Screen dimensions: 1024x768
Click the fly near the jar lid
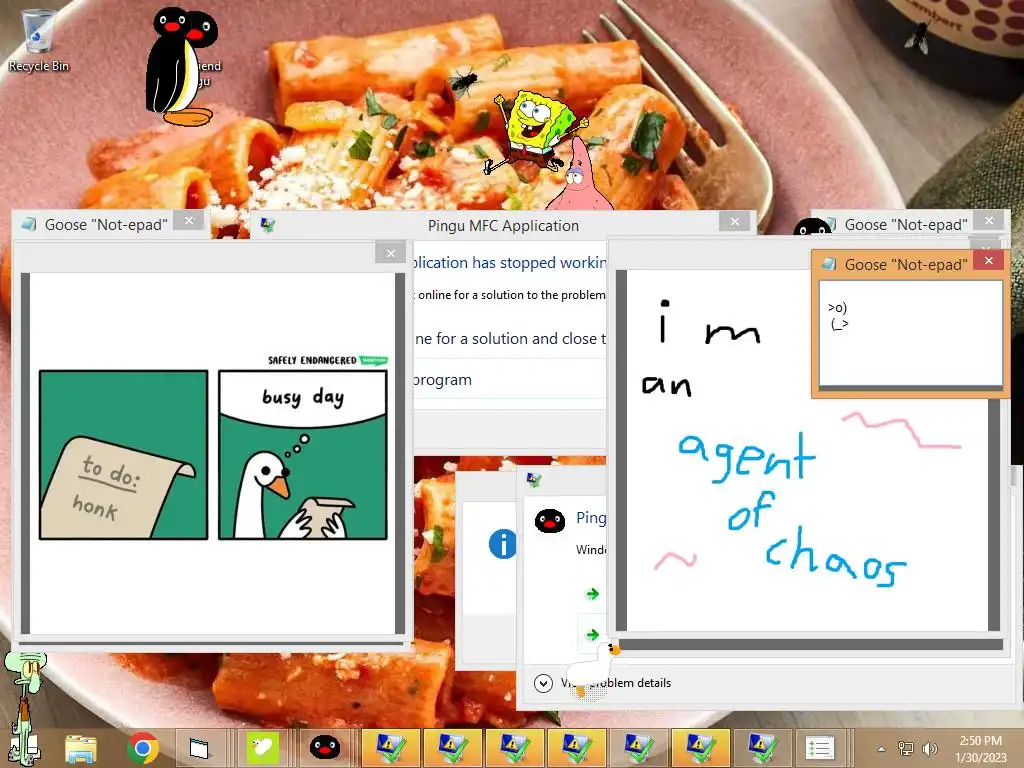coord(919,38)
